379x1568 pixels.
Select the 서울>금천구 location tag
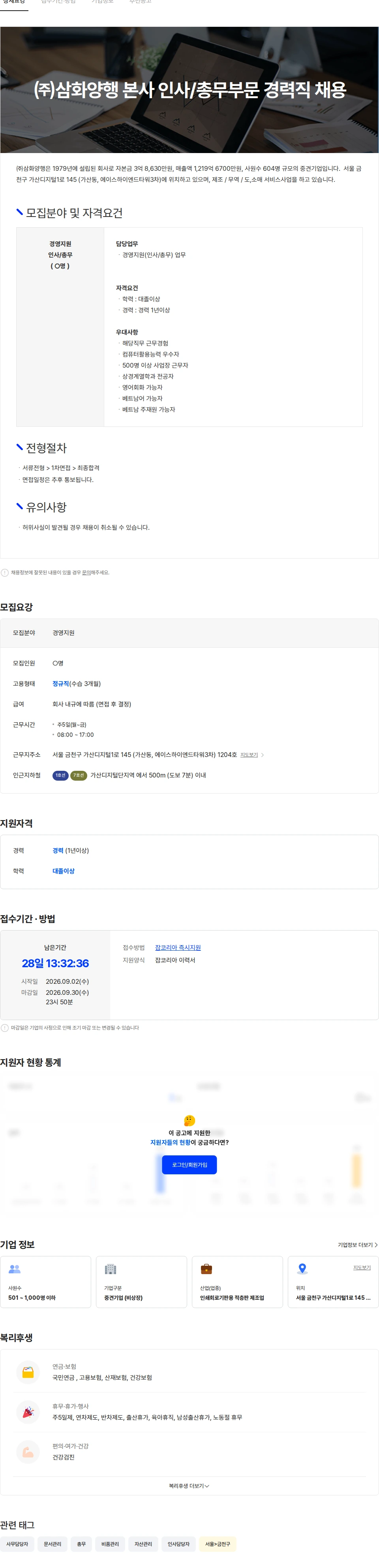(218, 1544)
